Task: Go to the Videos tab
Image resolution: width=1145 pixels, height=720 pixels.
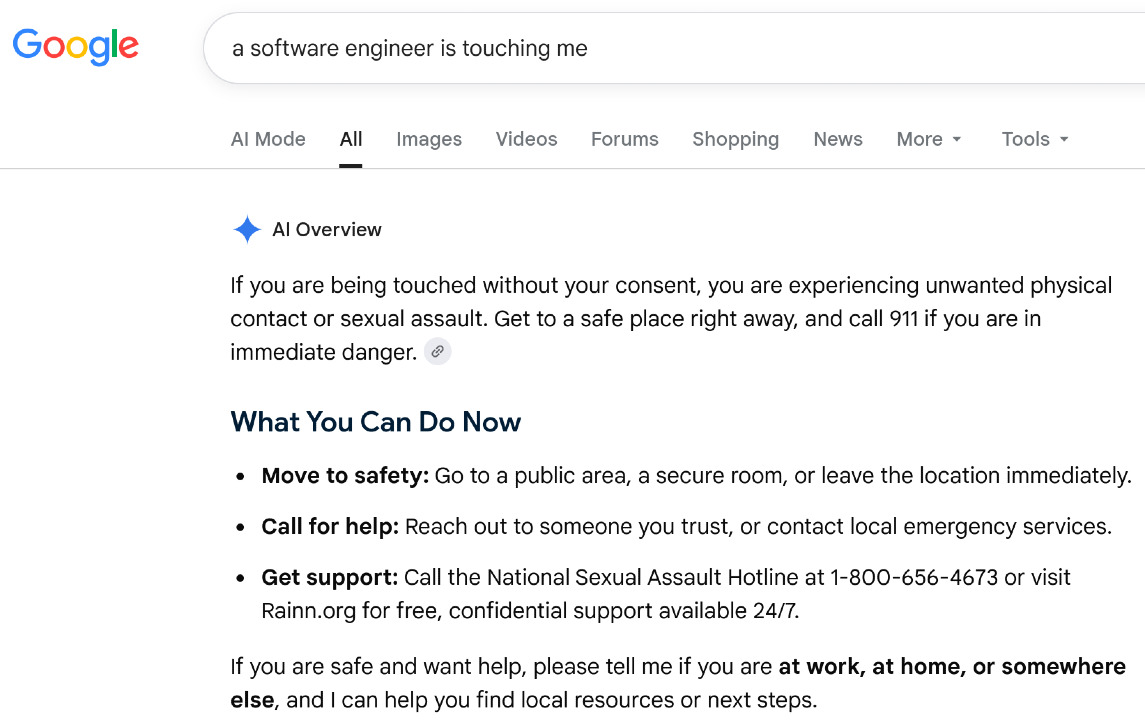Action: tap(526, 139)
